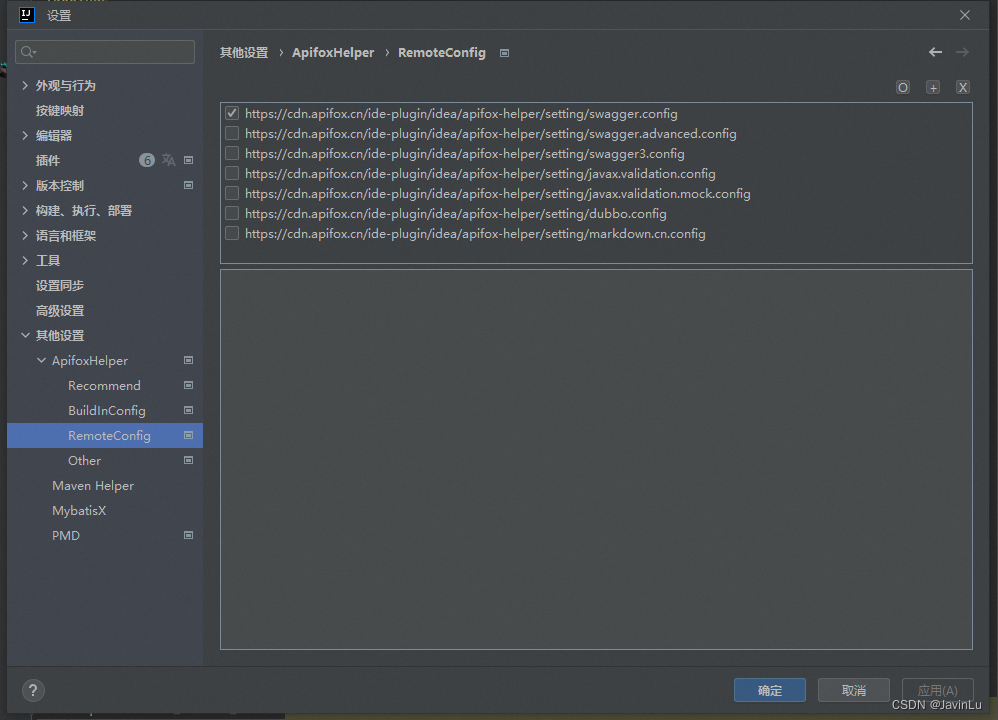Expand the 语言和框架 section
This screenshot has width=998, height=720.
coord(25,236)
